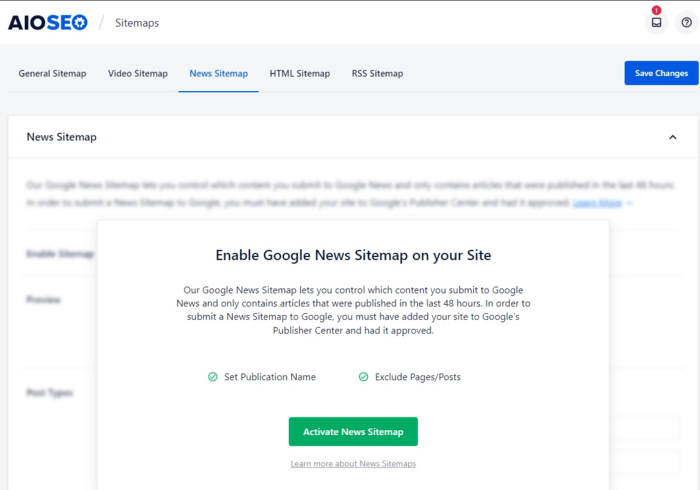Switch to the General Sitemap tab
This screenshot has width=700, height=490.
coord(52,73)
